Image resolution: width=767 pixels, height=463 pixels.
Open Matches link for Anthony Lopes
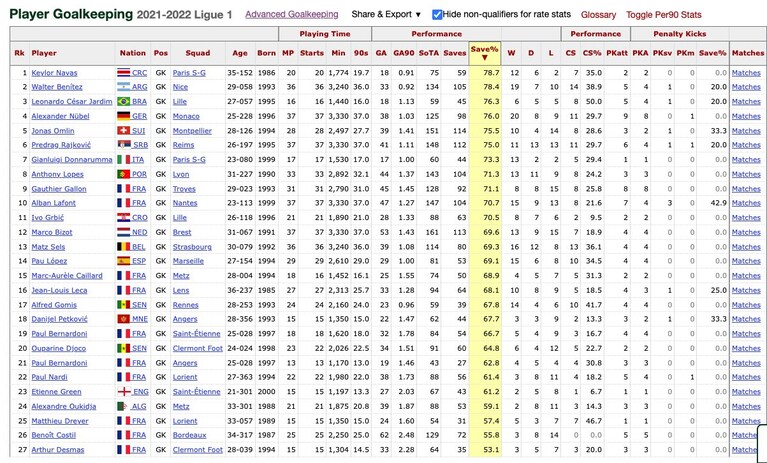click(x=746, y=175)
